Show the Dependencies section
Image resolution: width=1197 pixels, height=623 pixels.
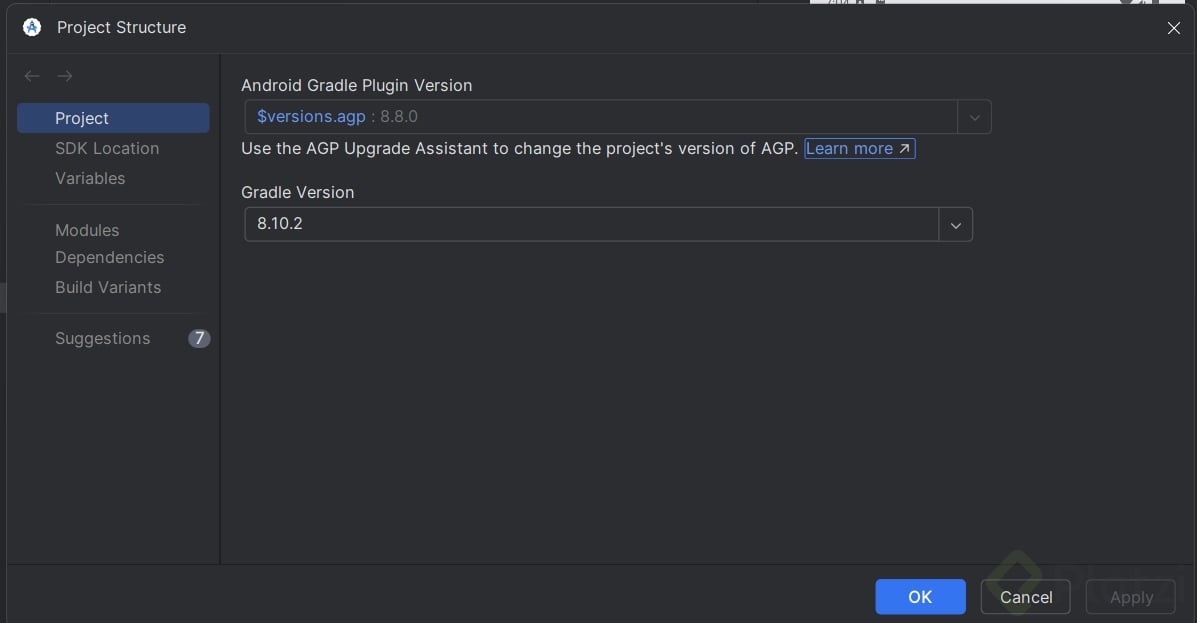(109, 257)
